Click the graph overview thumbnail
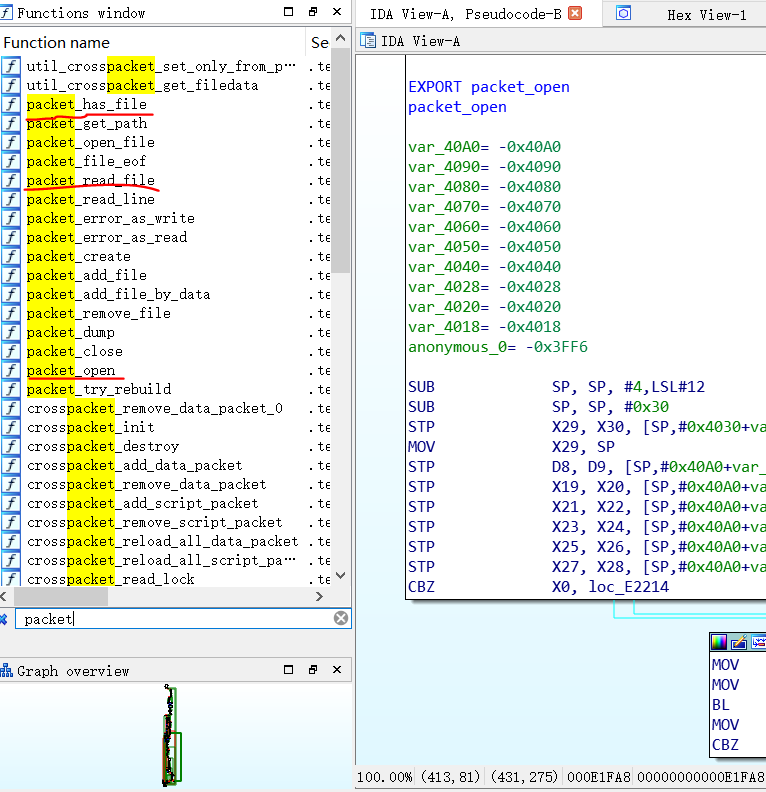Image resolution: width=766 pixels, height=792 pixels. point(172,735)
